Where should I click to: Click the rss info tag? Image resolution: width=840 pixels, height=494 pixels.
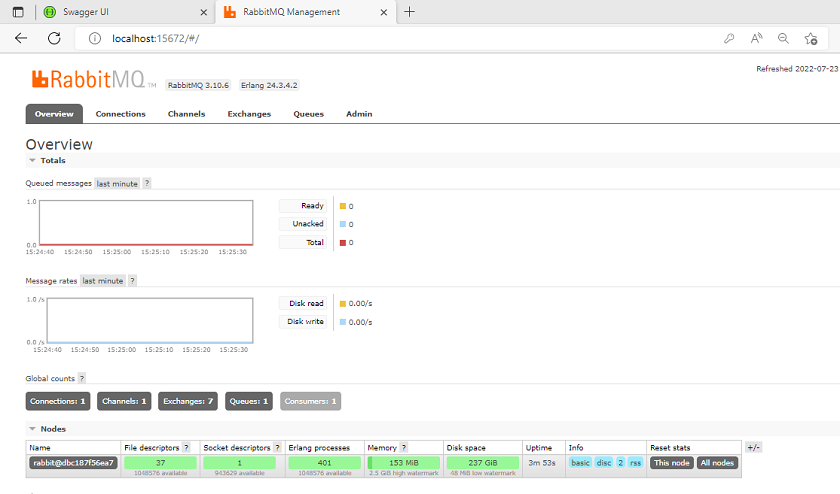[635, 462]
